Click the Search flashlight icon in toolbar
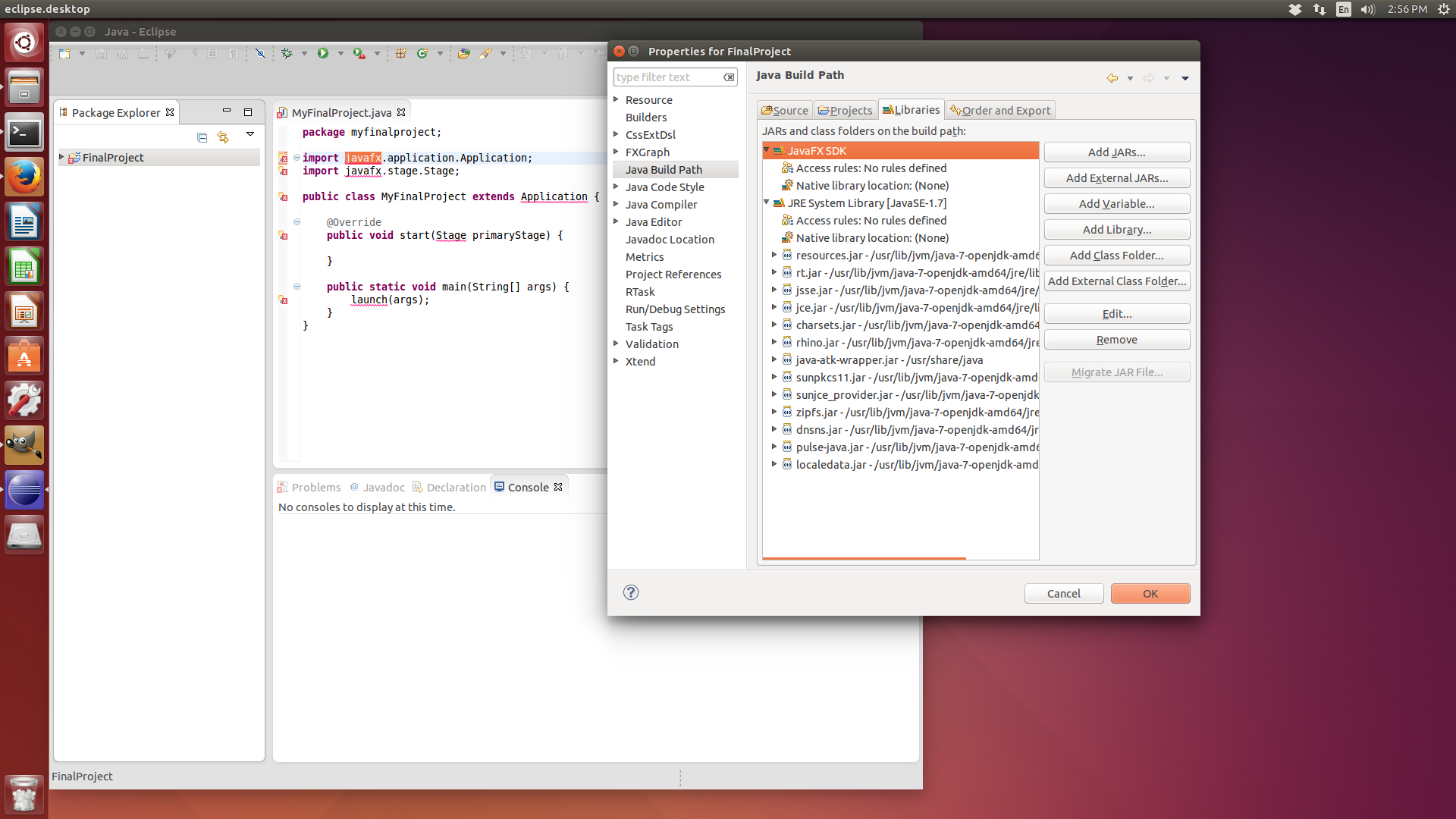The height and width of the screenshot is (819, 1456). click(485, 53)
